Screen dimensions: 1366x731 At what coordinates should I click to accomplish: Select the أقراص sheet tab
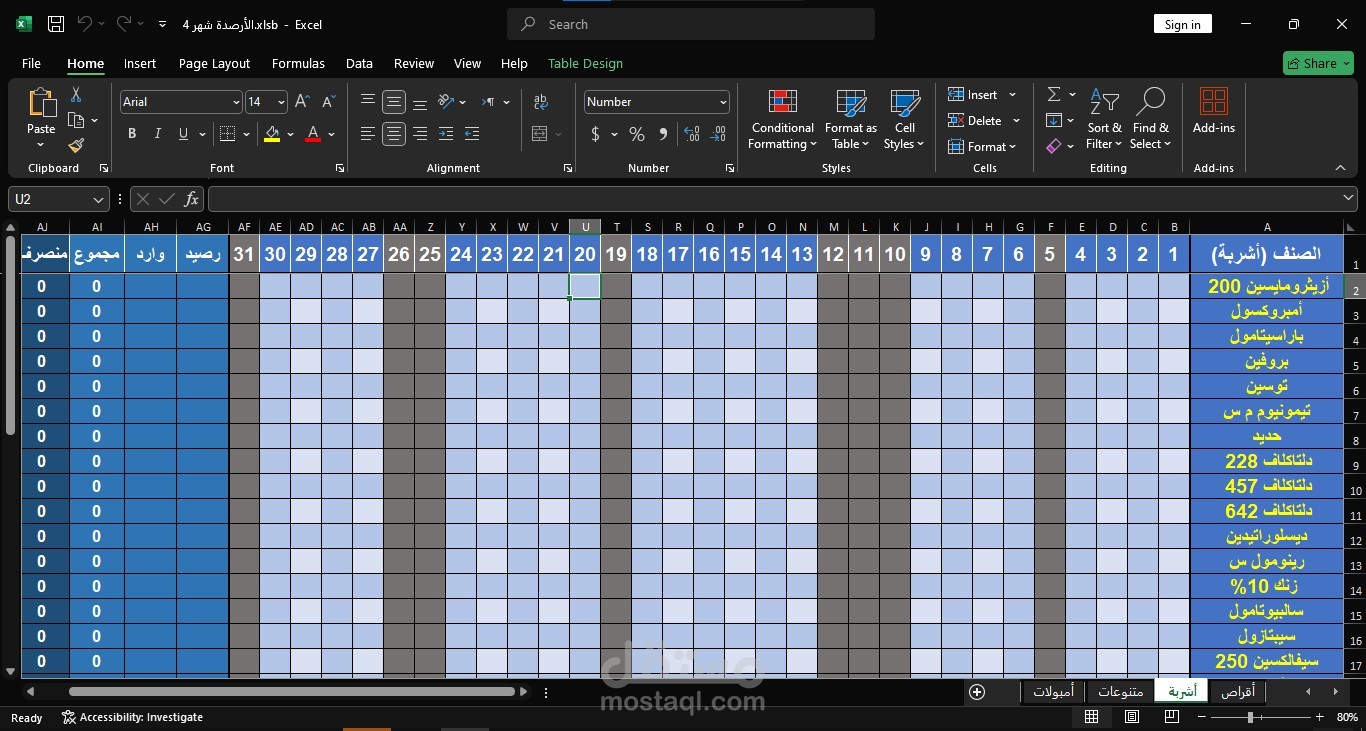(x=1237, y=692)
